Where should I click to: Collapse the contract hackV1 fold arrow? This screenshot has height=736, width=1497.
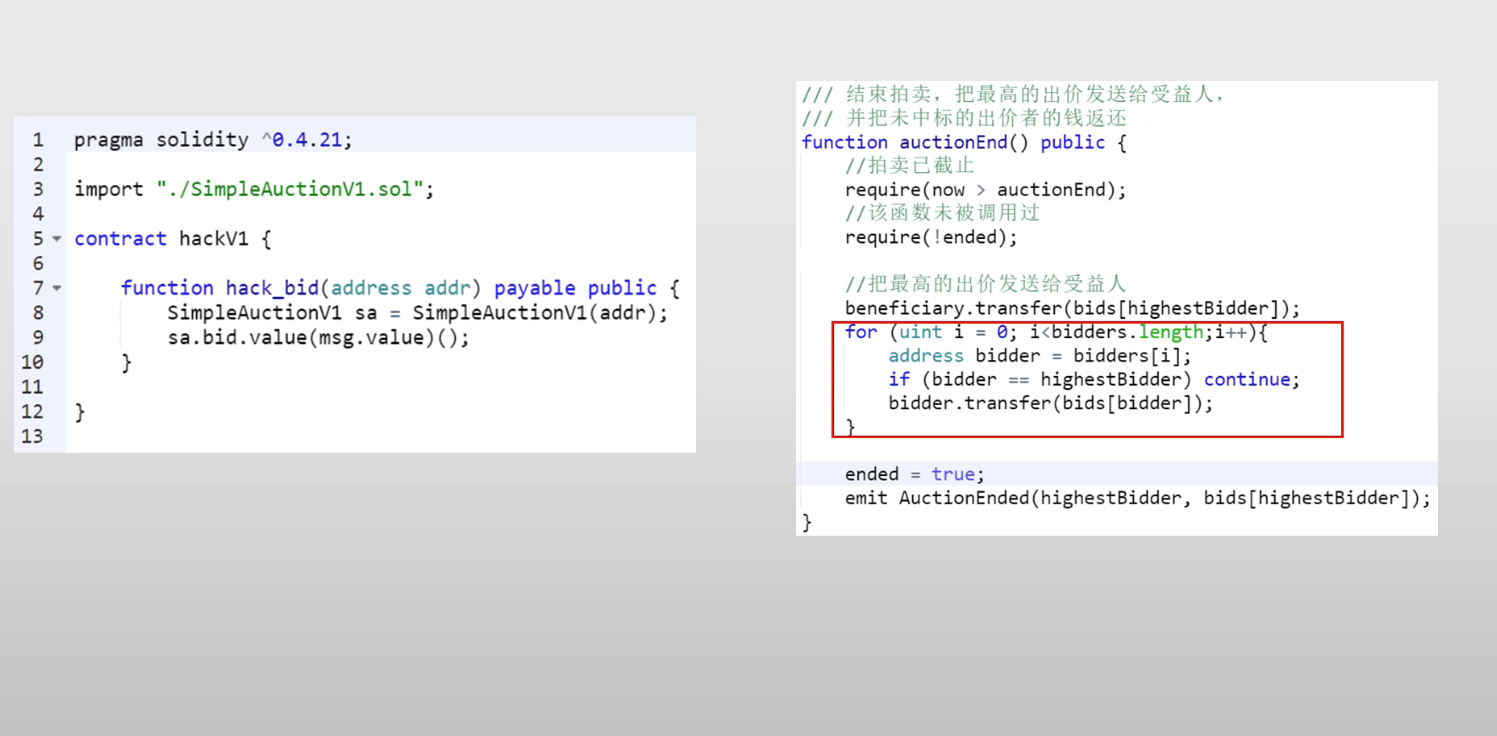click(56, 239)
